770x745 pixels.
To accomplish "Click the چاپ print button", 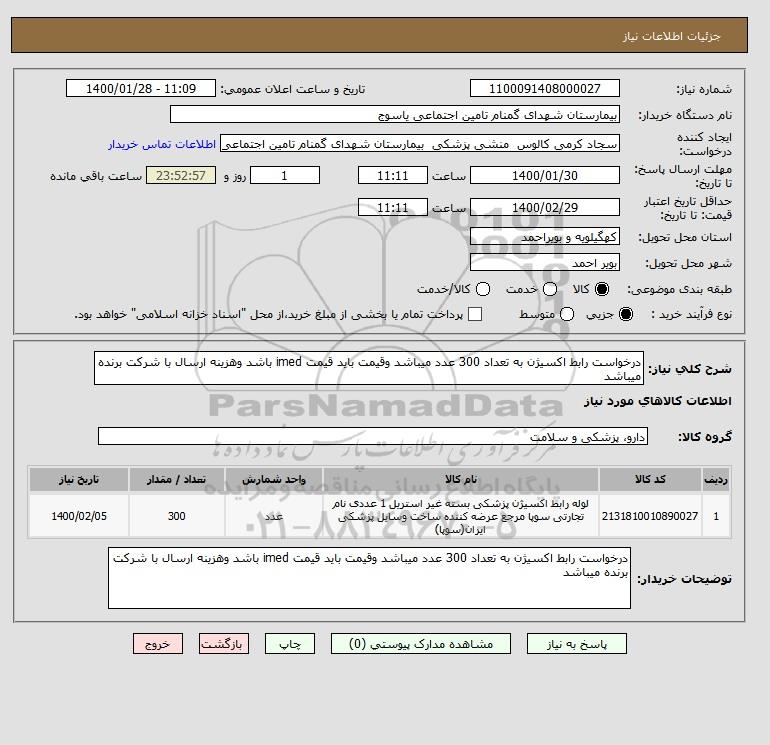I will (x=290, y=644).
